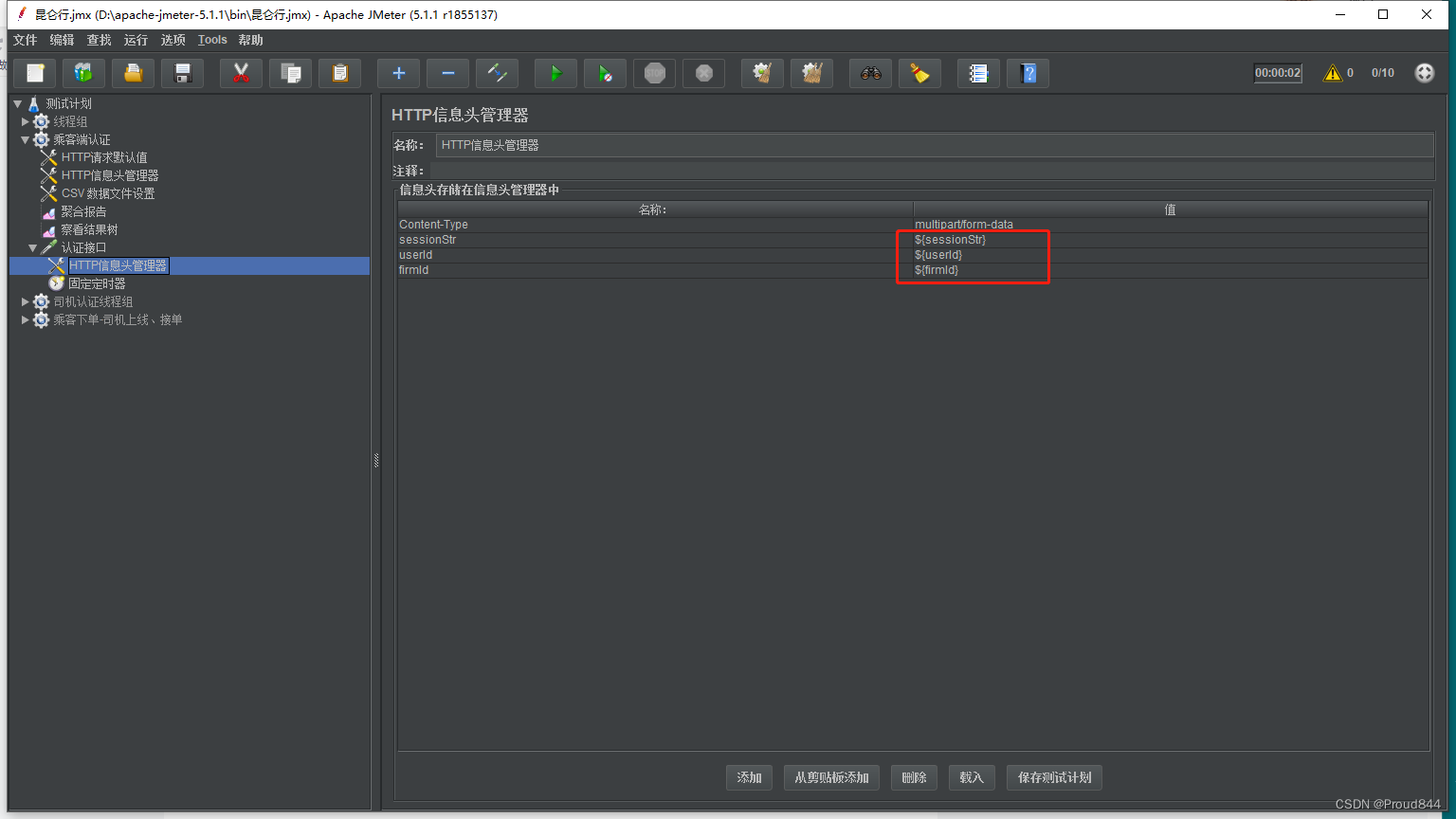Image resolution: width=1456 pixels, height=819 pixels.
Task: Click the warning triangle log icon
Action: coord(1333,73)
